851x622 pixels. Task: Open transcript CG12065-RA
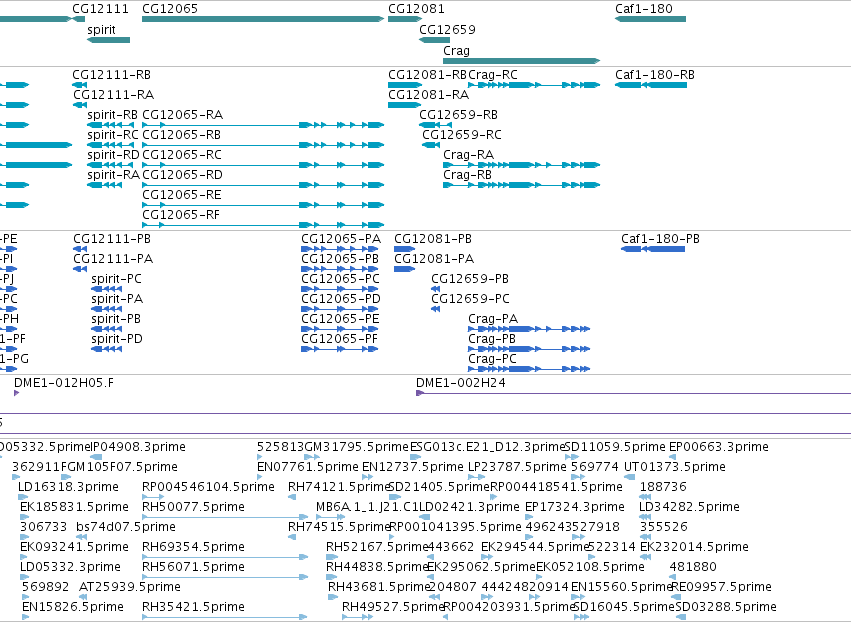(x=182, y=115)
